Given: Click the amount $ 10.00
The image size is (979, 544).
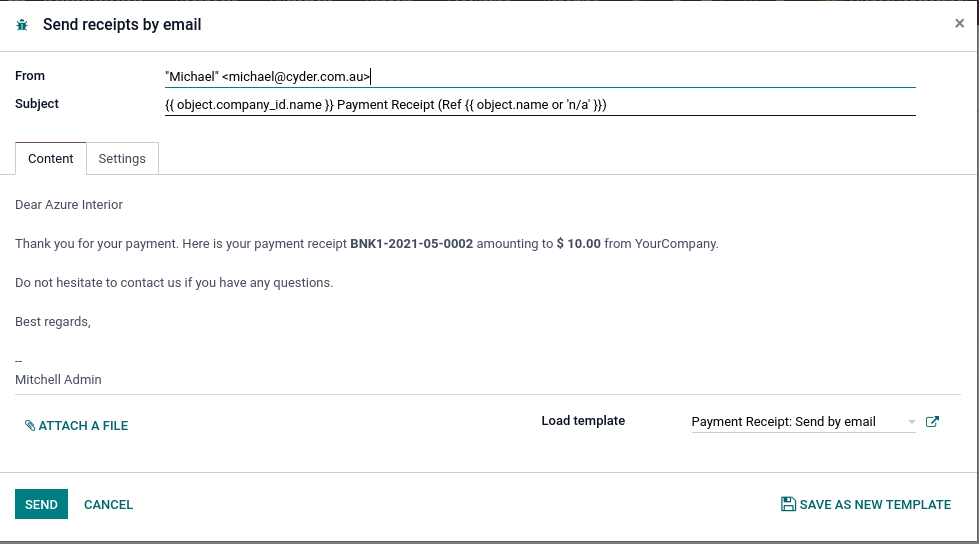Looking at the screenshot, I should click(579, 244).
